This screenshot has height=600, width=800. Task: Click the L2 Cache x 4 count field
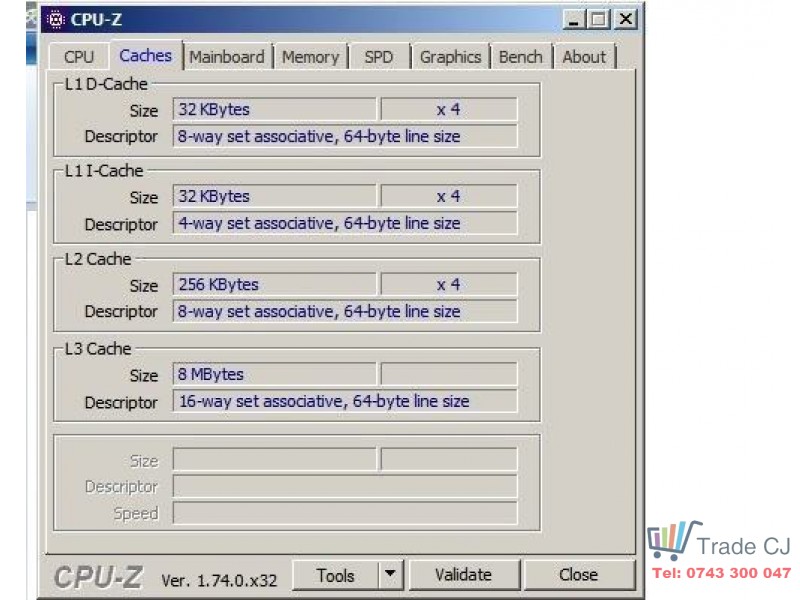click(x=449, y=285)
